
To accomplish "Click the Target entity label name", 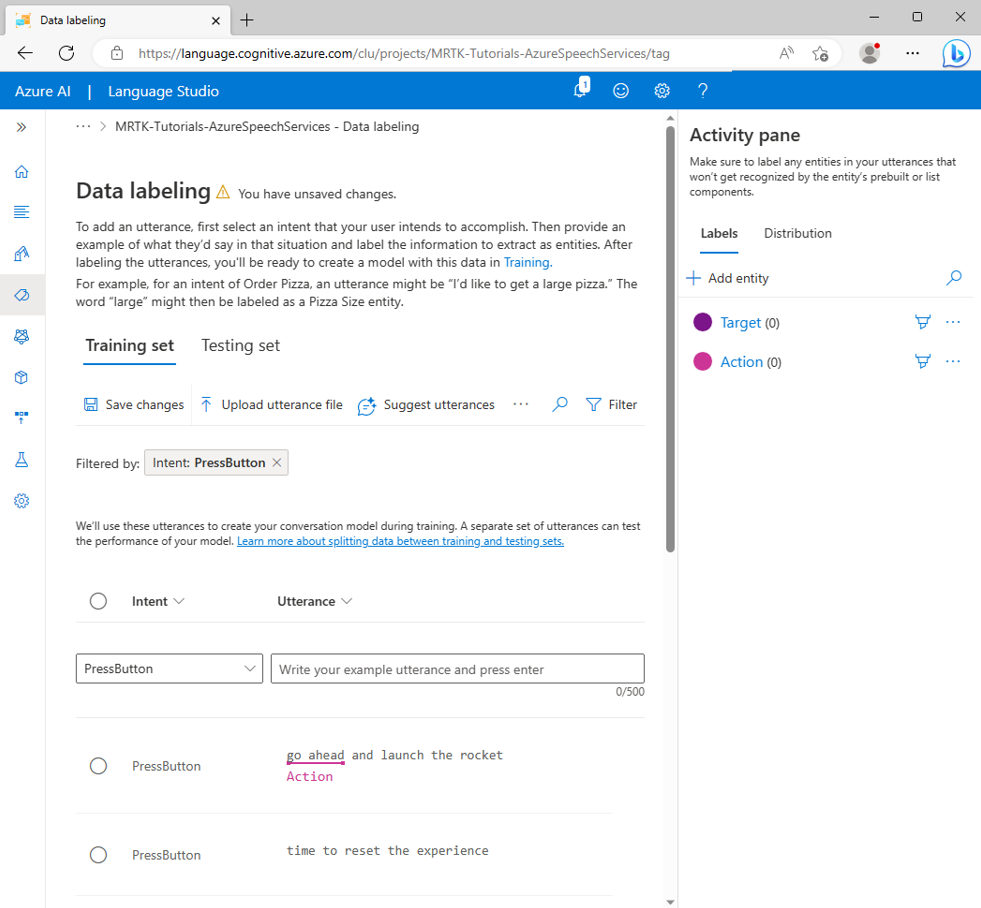I will (741, 322).
